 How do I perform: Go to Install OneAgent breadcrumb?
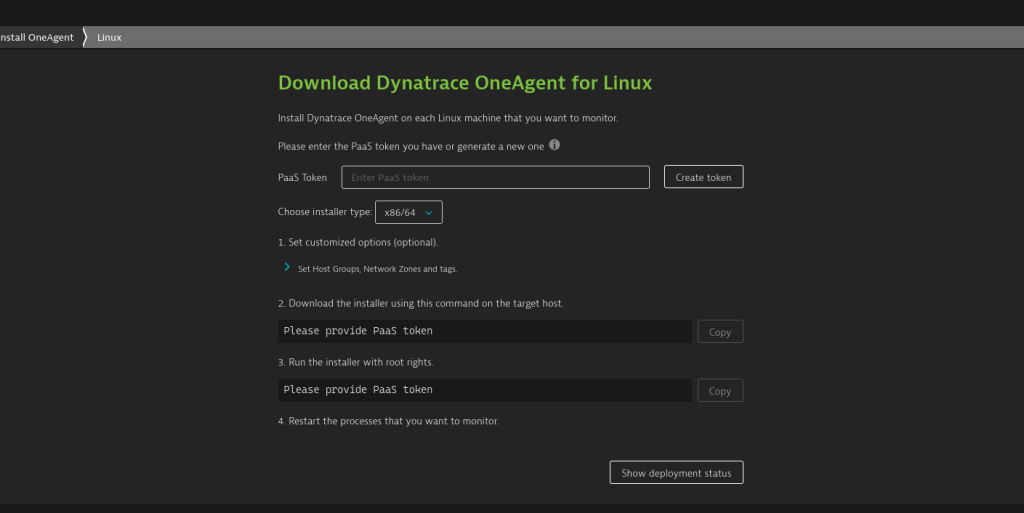click(x=37, y=37)
